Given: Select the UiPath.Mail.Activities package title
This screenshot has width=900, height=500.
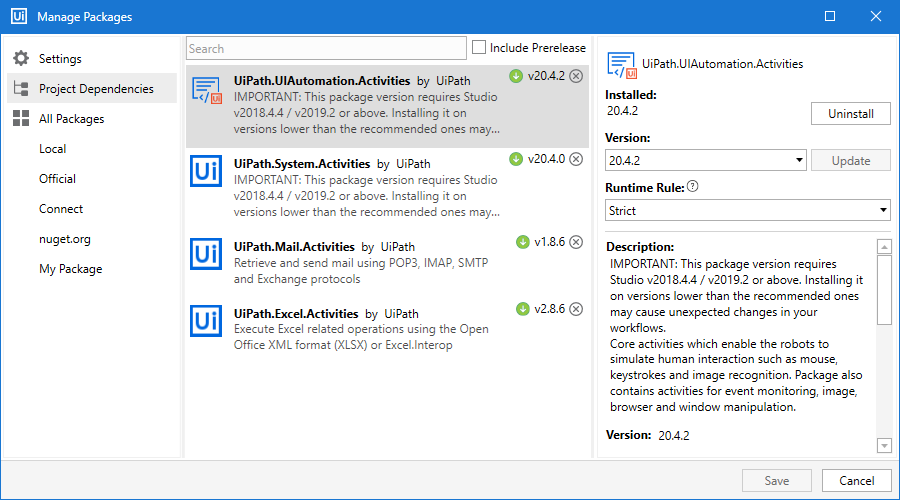Looking at the screenshot, I should (294, 247).
